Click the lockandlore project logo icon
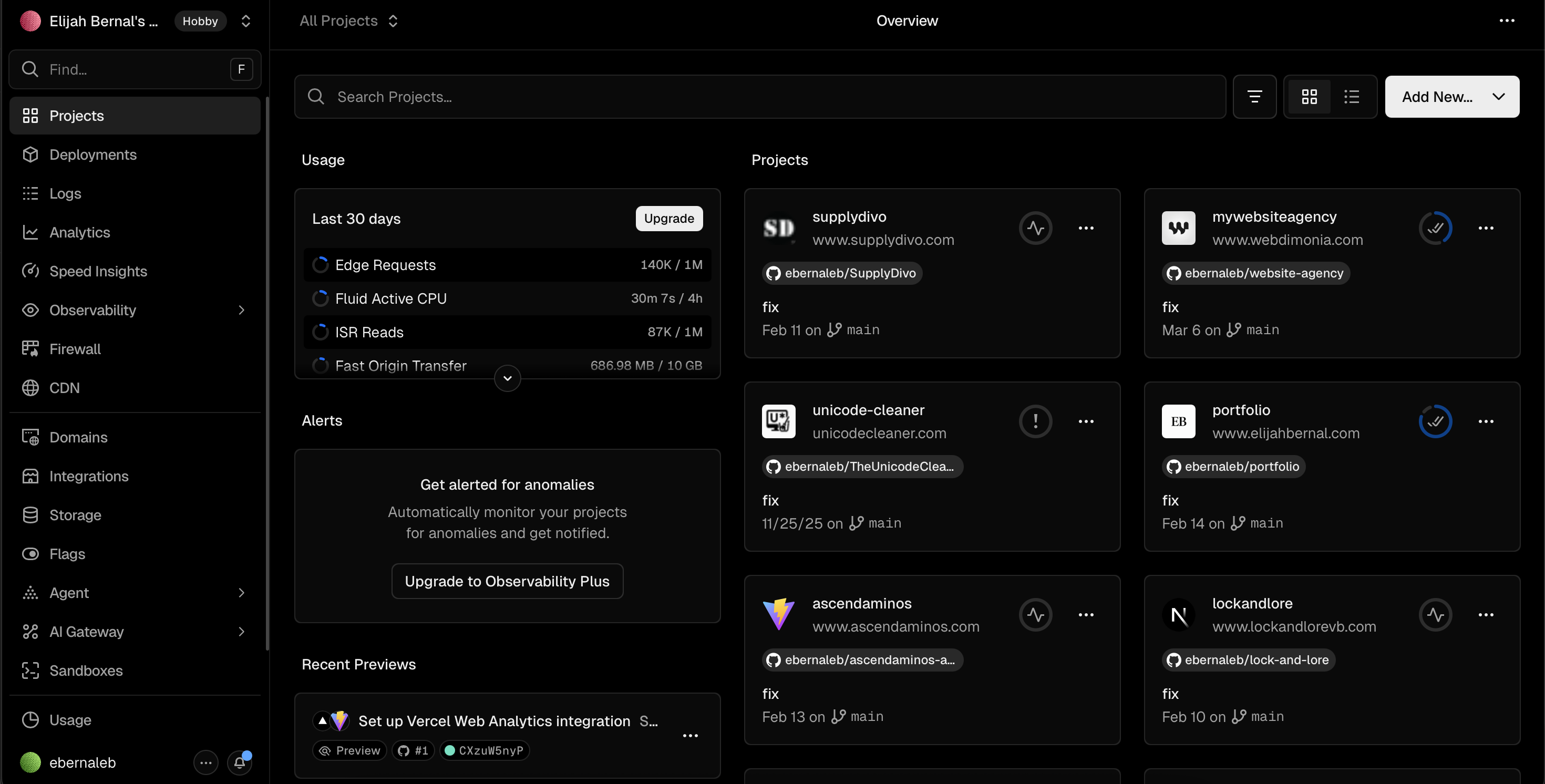The image size is (1545, 784). pyautogui.click(x=1178, y=615)
